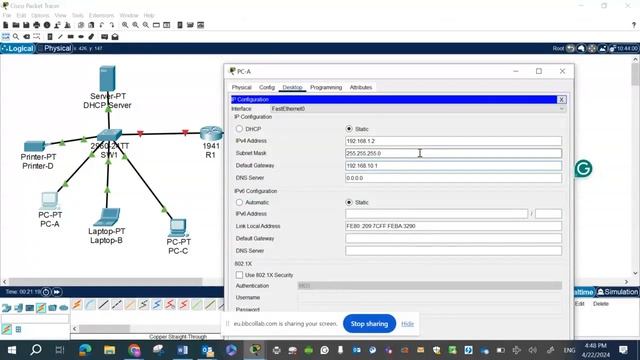This screenshot has width=640, height=360.
Task: Select Automatic radio button for IPv6
Action: coord(239,202)
